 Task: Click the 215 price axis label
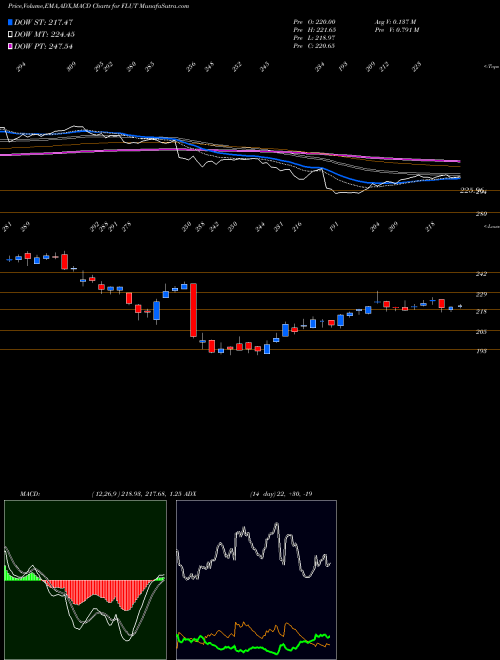pos(481,311)
